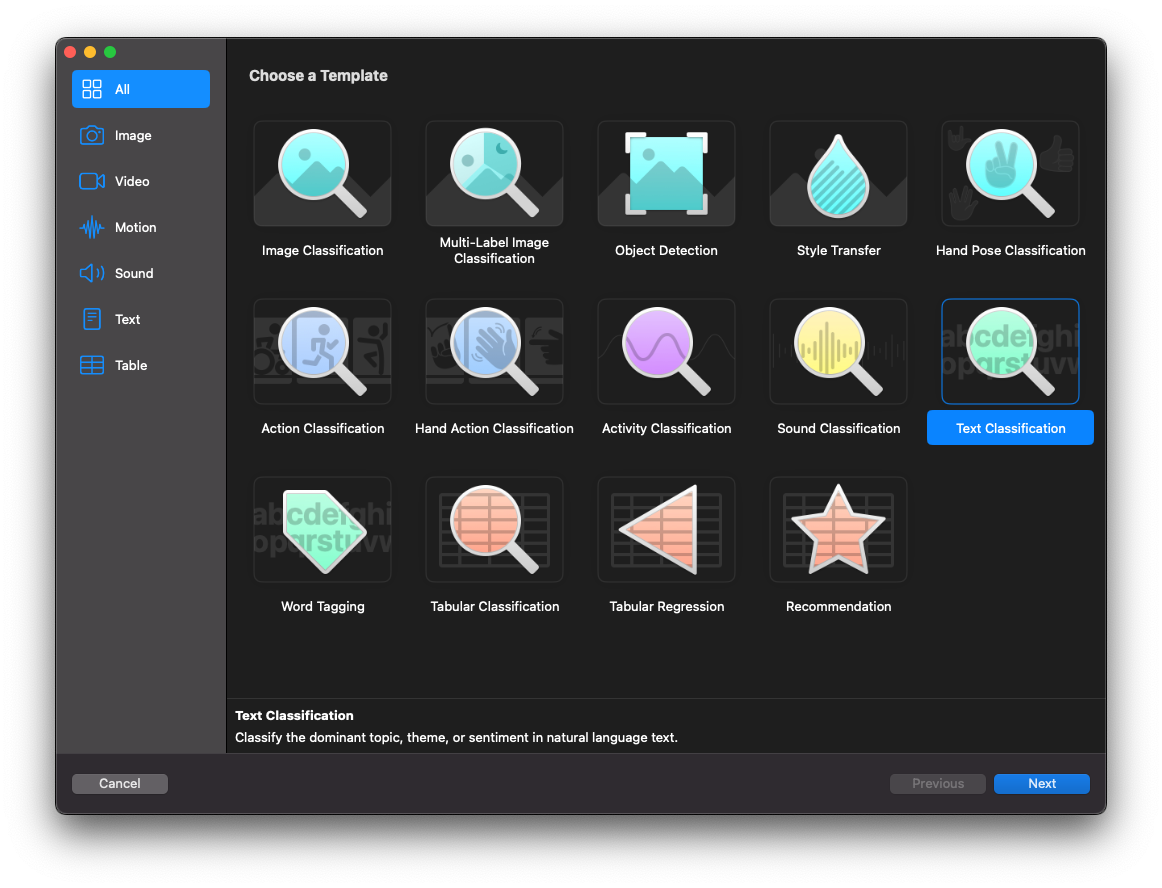
Task: Pick the Word Tagging template icon
Action: (x=322, y=530)
